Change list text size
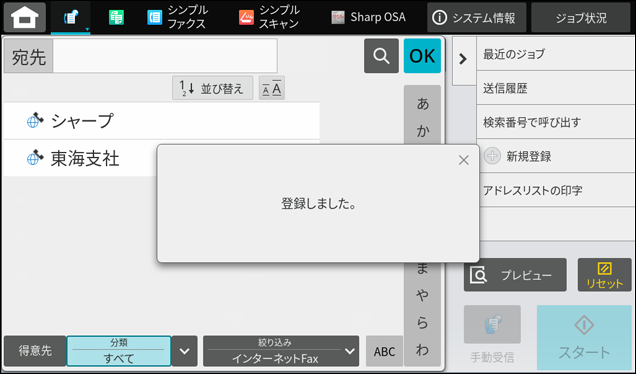Viewport: 636px width, 374px height. [x=272, y=88]
